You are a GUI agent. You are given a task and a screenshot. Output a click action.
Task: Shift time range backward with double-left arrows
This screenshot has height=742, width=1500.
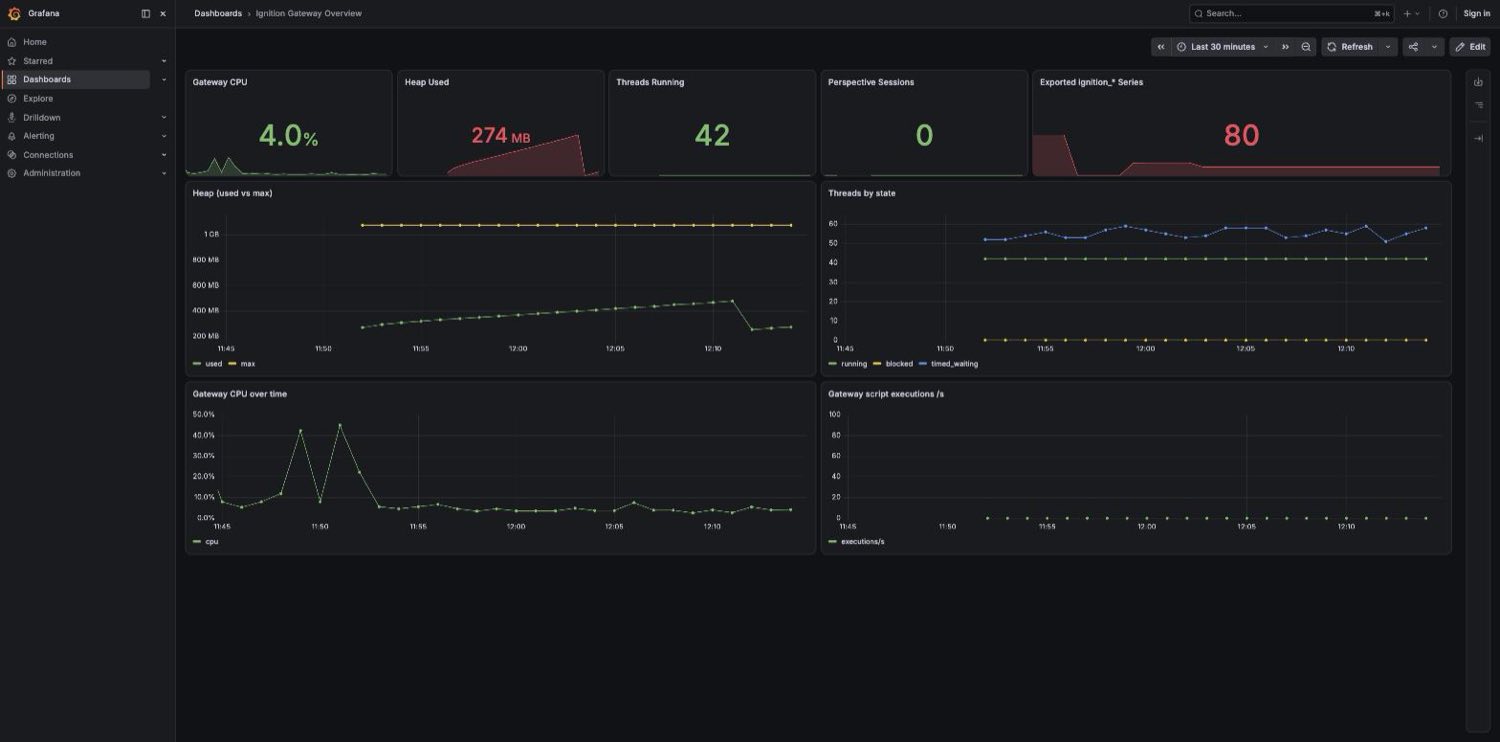(1161, 47)
